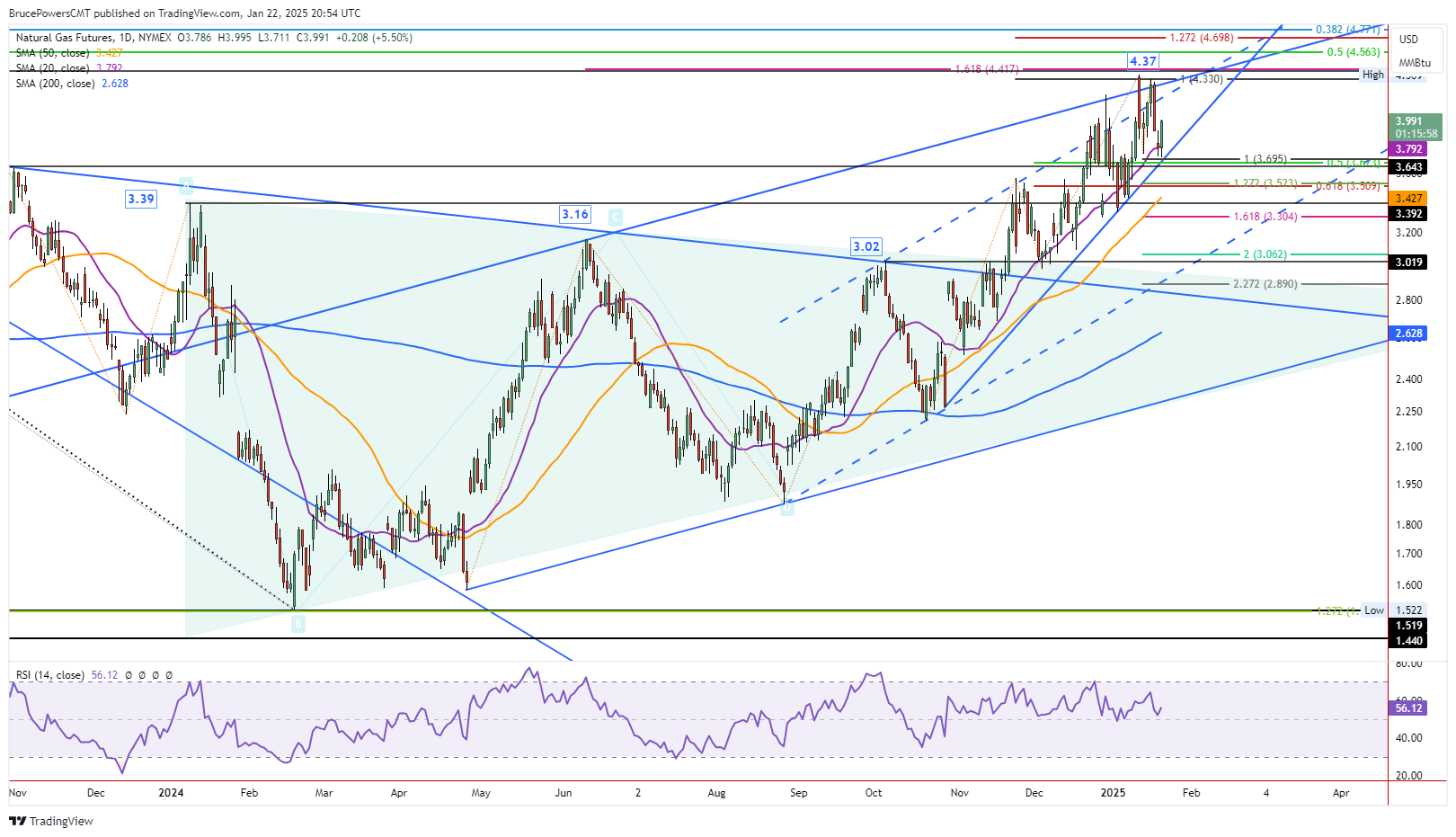Click the Mar label on time axis
This screenshot has width=1456, height=837.
pos(324,793)
